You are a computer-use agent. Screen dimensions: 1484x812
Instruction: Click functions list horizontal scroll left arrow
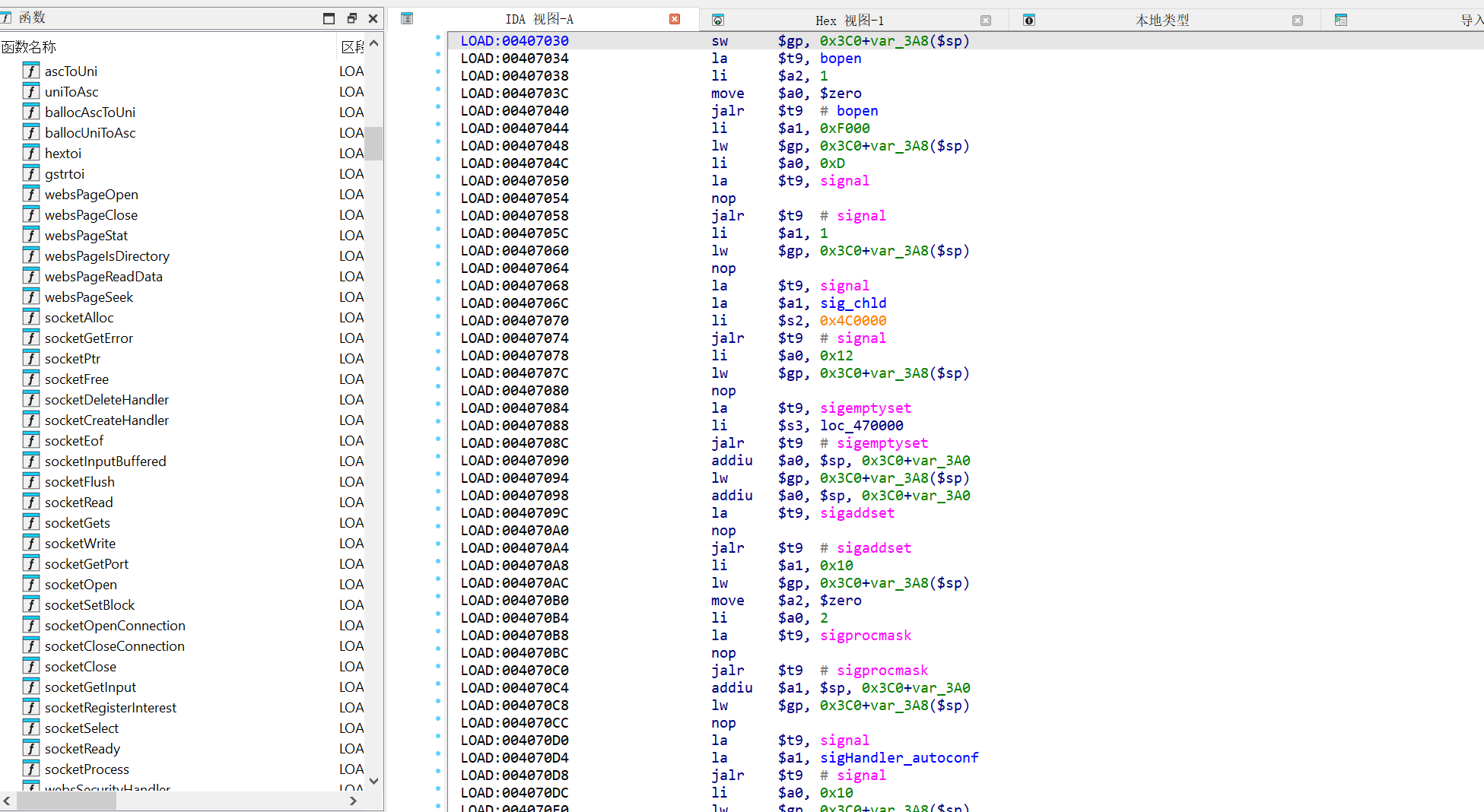pyautogui.click(x=7, y=801)
